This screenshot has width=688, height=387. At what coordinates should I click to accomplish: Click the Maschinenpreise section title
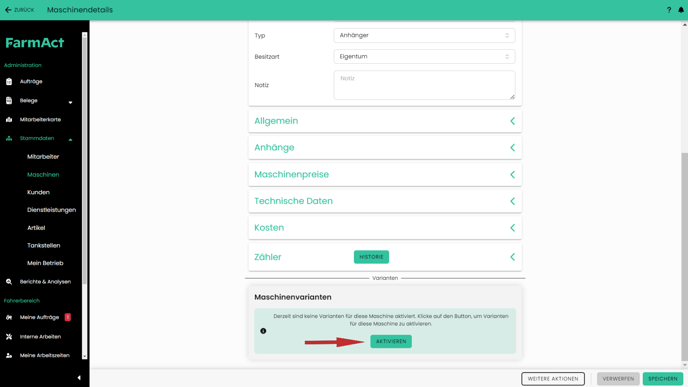[291, 175]
